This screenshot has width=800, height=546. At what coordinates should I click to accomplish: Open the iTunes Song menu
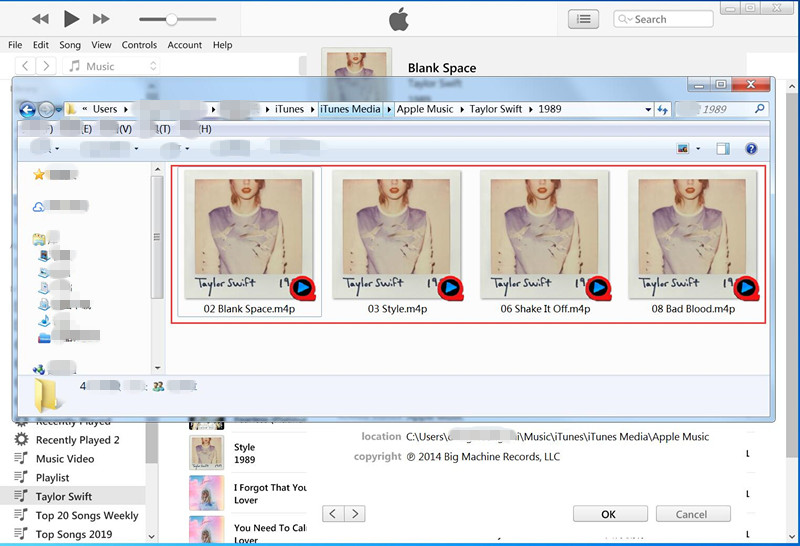[70, 45]
